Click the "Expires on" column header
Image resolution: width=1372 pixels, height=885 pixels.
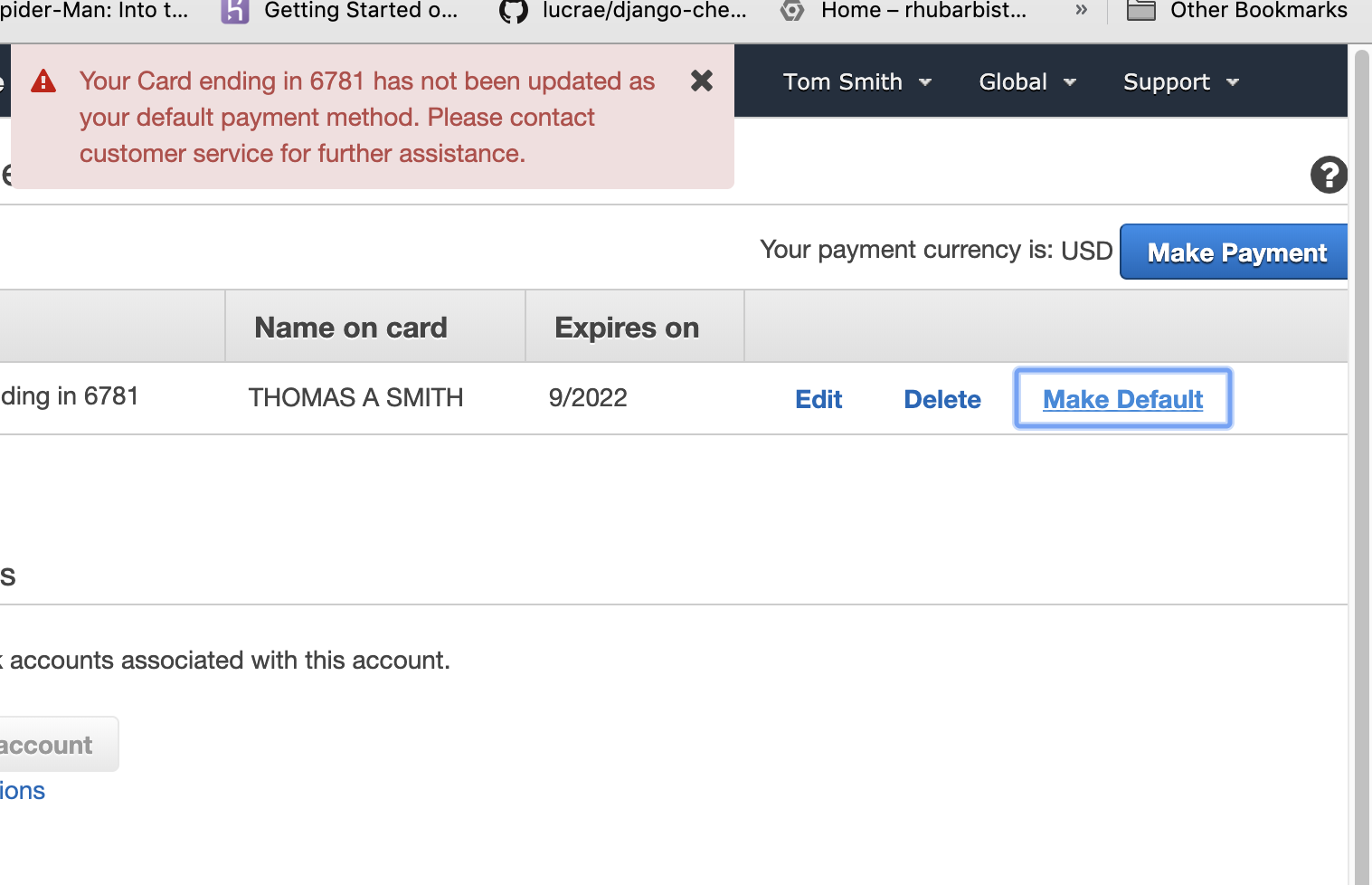(x=627, y=328)
